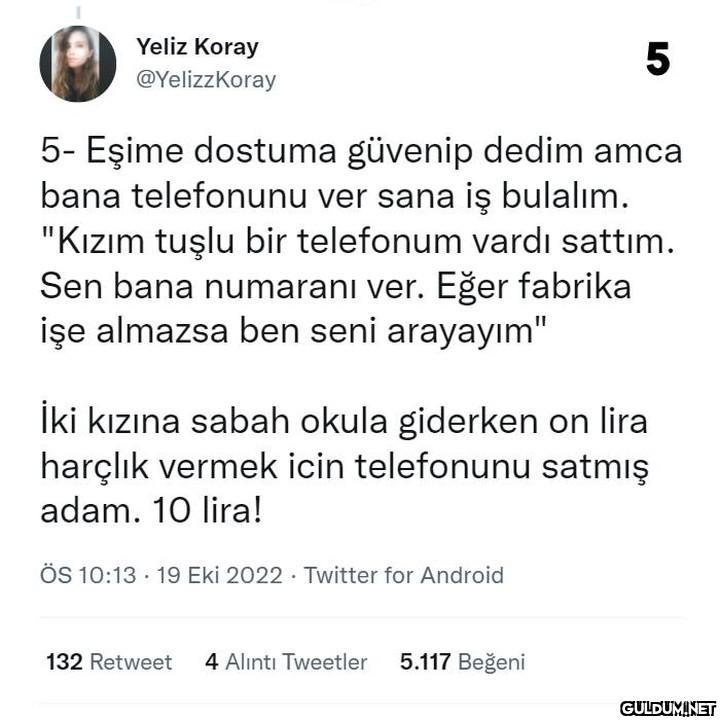The image size is (720, 720).
Task: Open Yeliz Koray's profile picture
Action: 78,63
